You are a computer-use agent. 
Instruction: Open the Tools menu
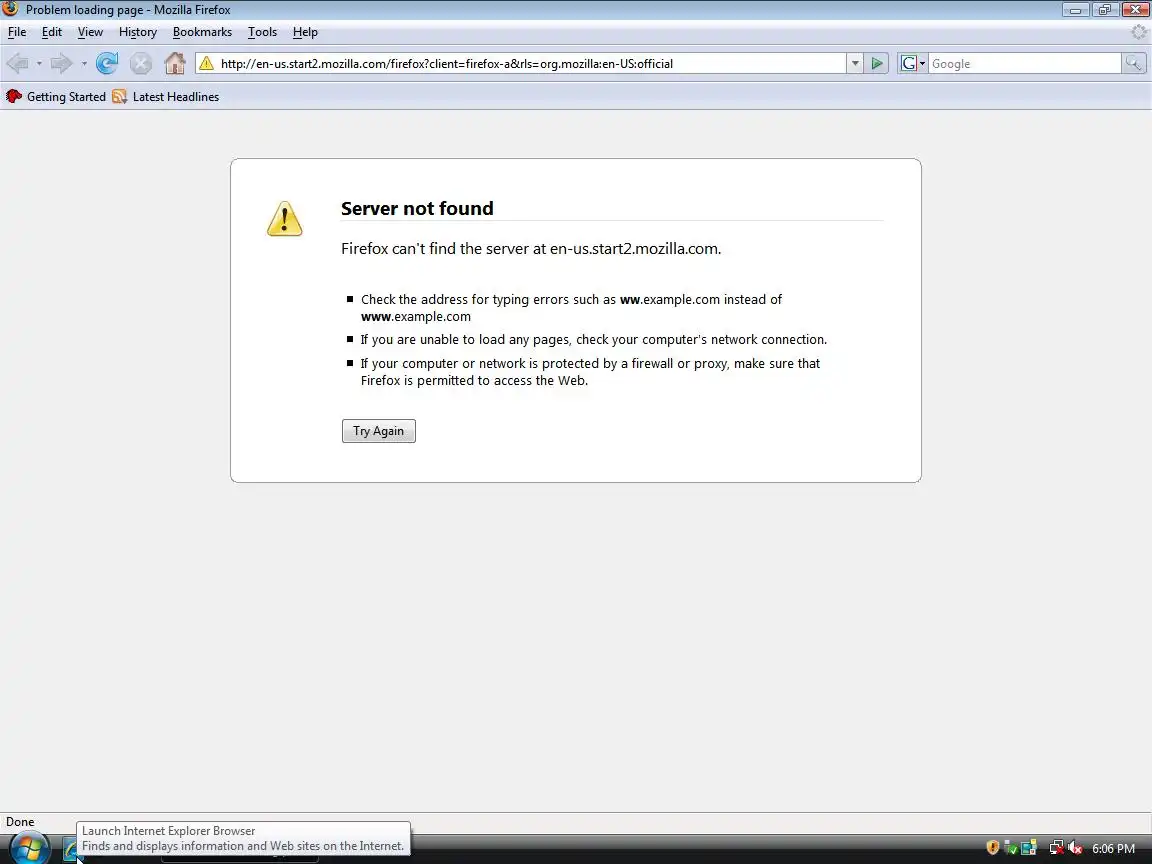click(x=262, y=32)
